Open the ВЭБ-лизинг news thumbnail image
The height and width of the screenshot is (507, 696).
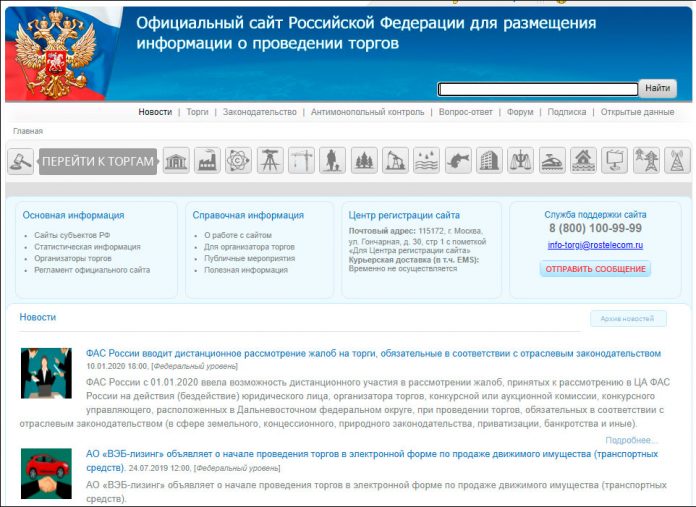(x=46, y=474)
